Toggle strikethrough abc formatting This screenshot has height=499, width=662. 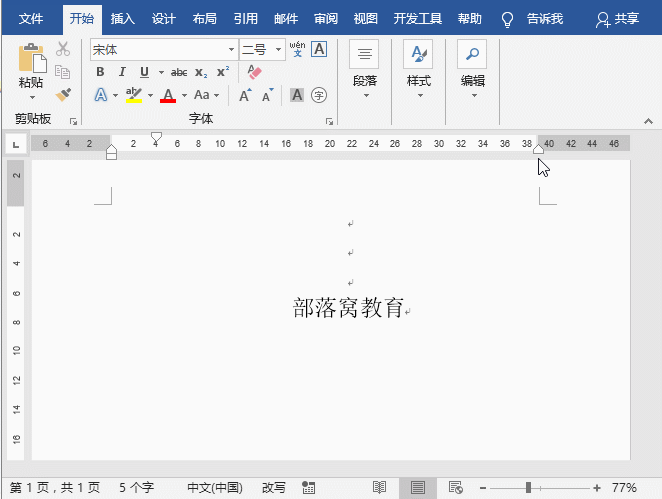pyautogui.click(x=179, y=72)
